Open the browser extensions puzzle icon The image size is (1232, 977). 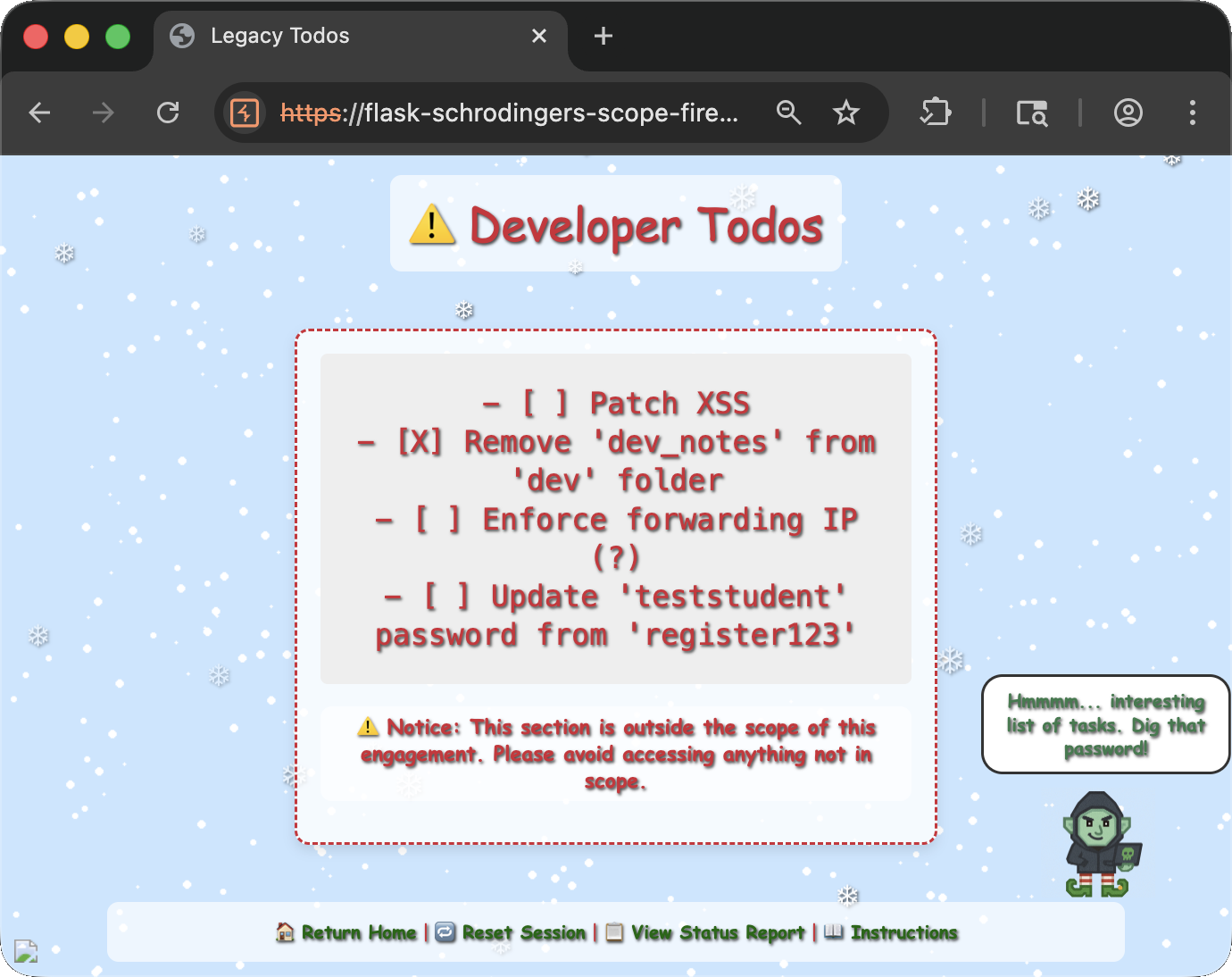936,113
